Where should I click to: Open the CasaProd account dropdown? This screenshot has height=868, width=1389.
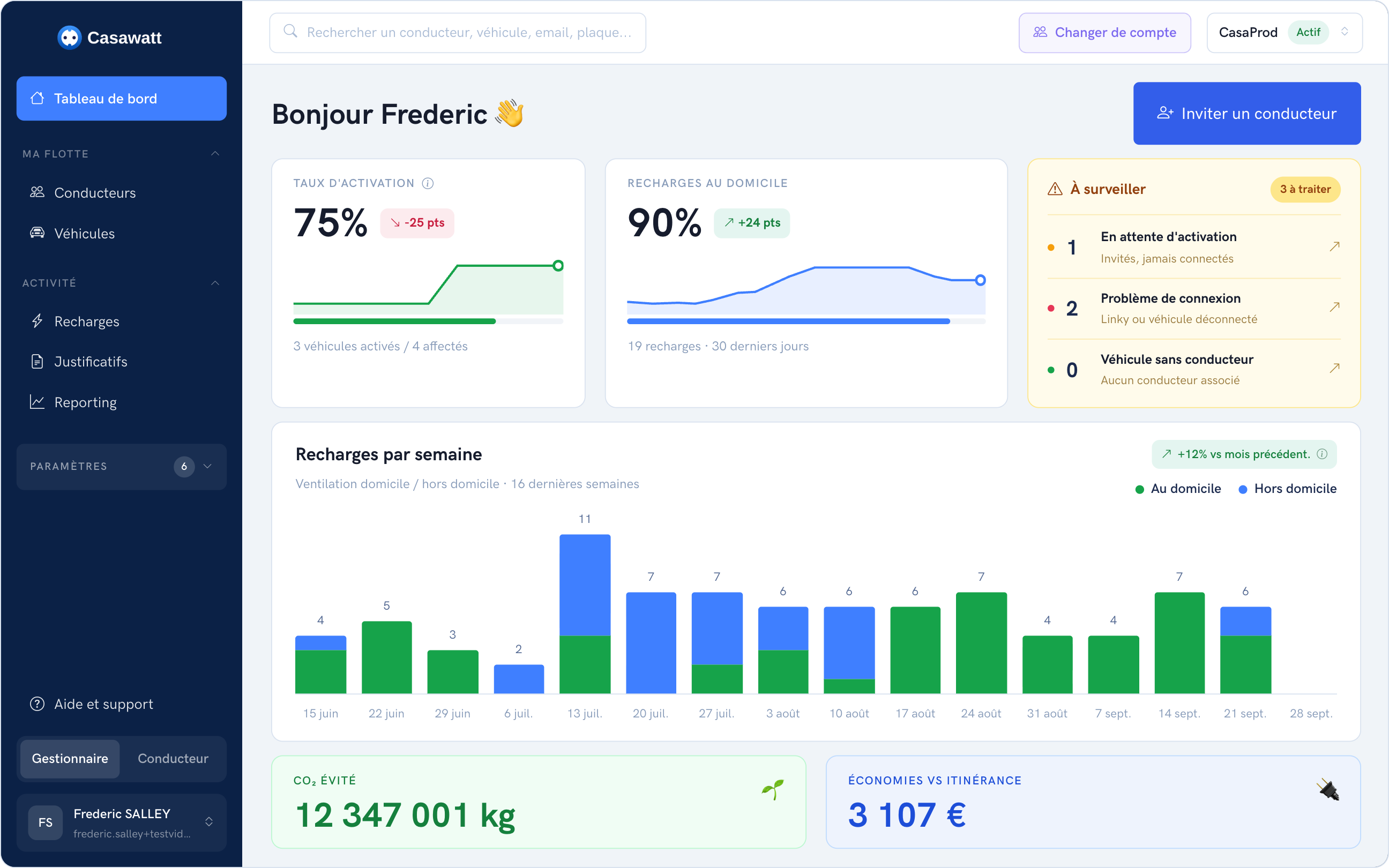tap(1285, 33)
